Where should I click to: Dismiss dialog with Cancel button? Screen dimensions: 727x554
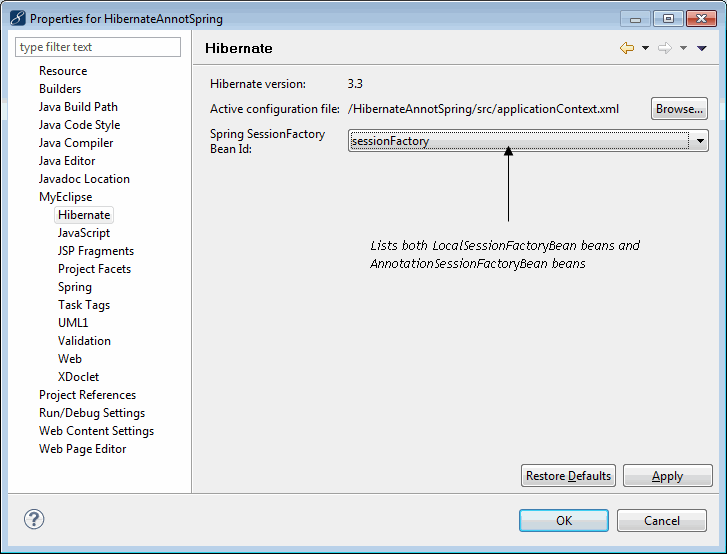[661, 520]
